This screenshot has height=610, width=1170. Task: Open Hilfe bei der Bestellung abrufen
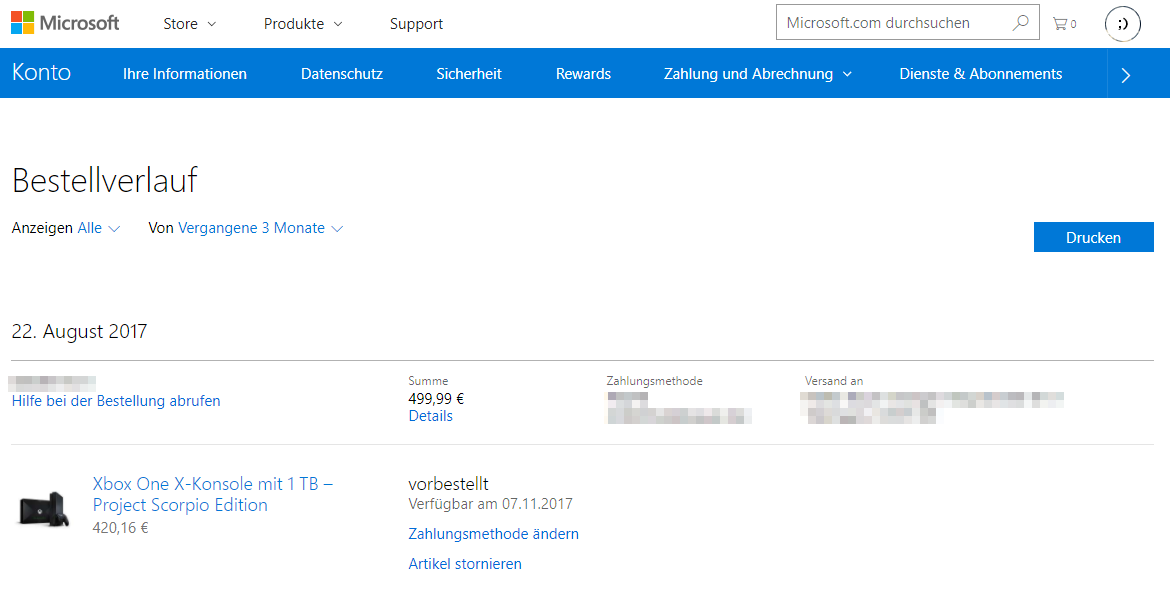point(116,401)
